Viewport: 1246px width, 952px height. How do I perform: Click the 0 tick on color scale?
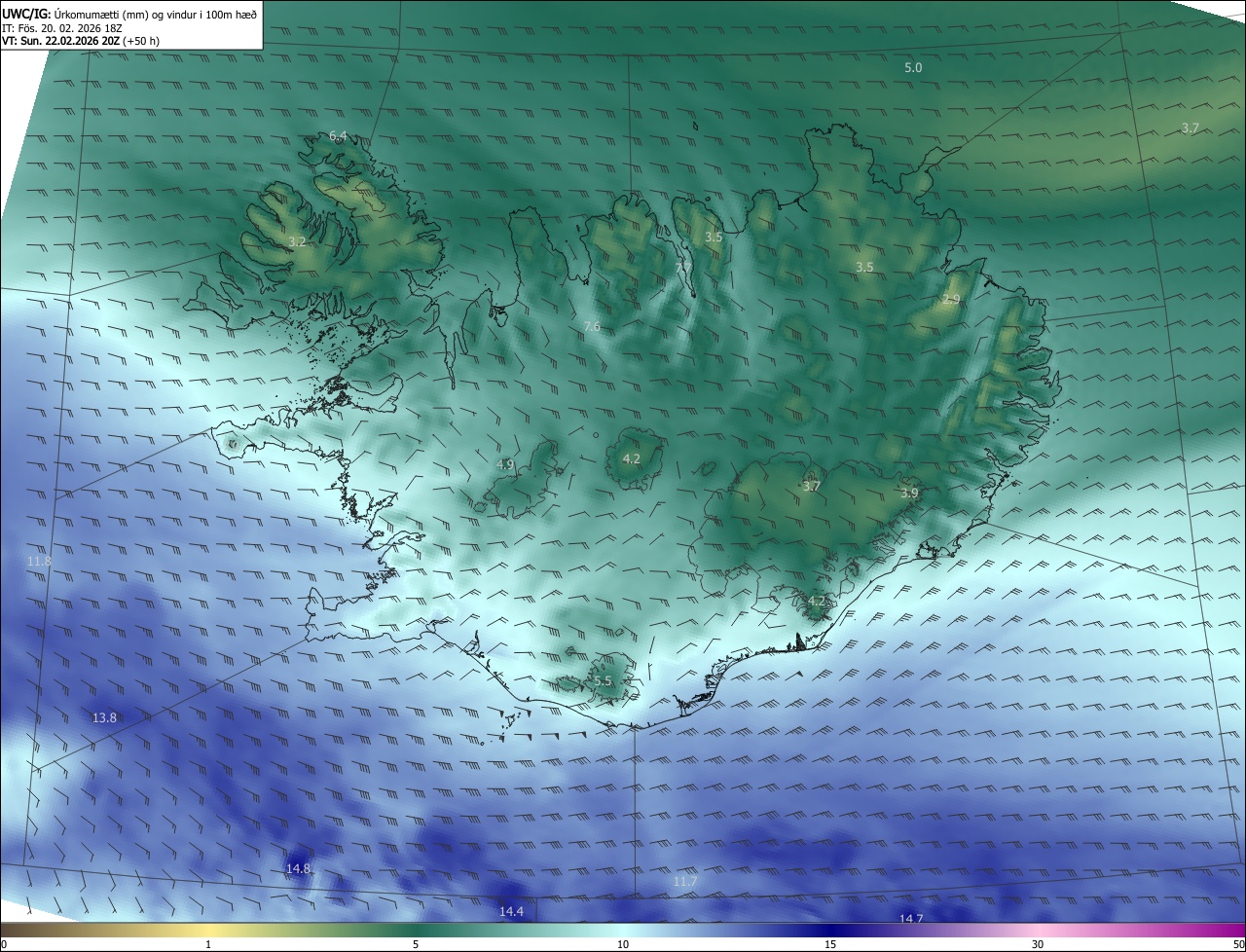point(4,944)
